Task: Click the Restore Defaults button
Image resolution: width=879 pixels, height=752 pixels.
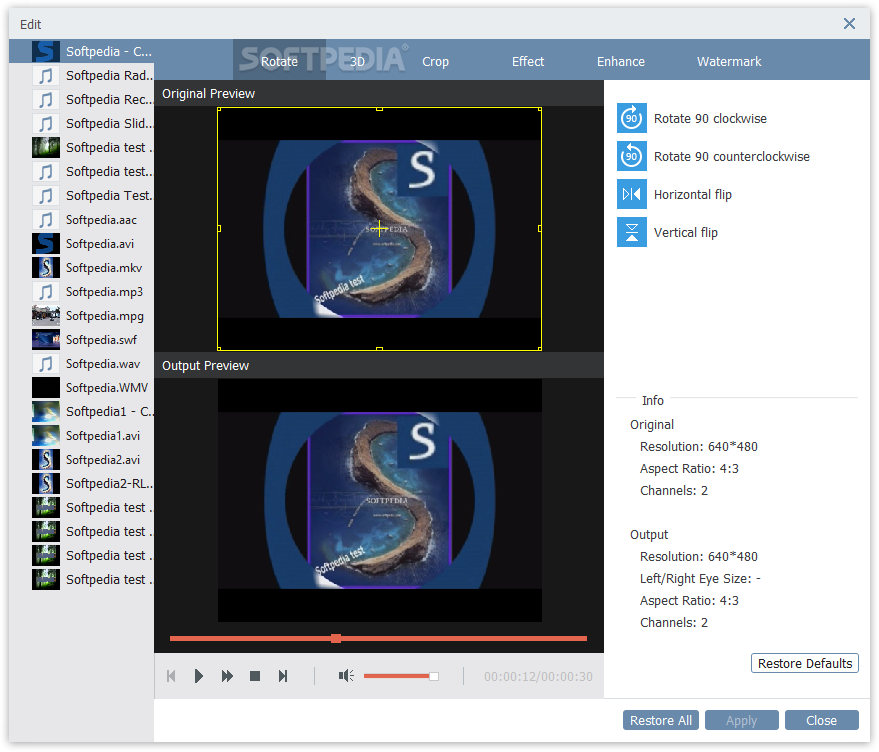Action: [804, 663]
